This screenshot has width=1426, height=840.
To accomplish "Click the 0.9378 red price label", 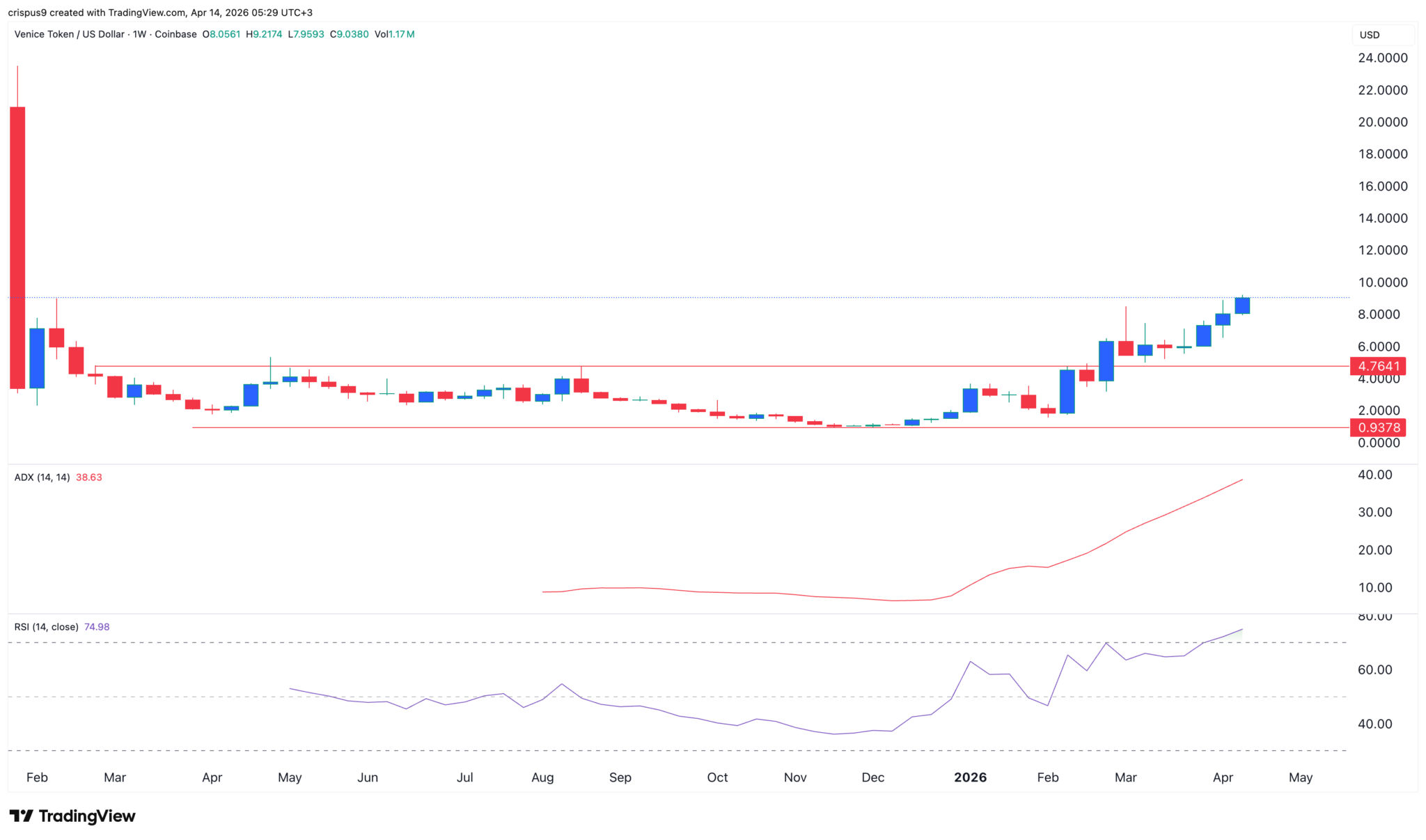I will [1378, 427].
